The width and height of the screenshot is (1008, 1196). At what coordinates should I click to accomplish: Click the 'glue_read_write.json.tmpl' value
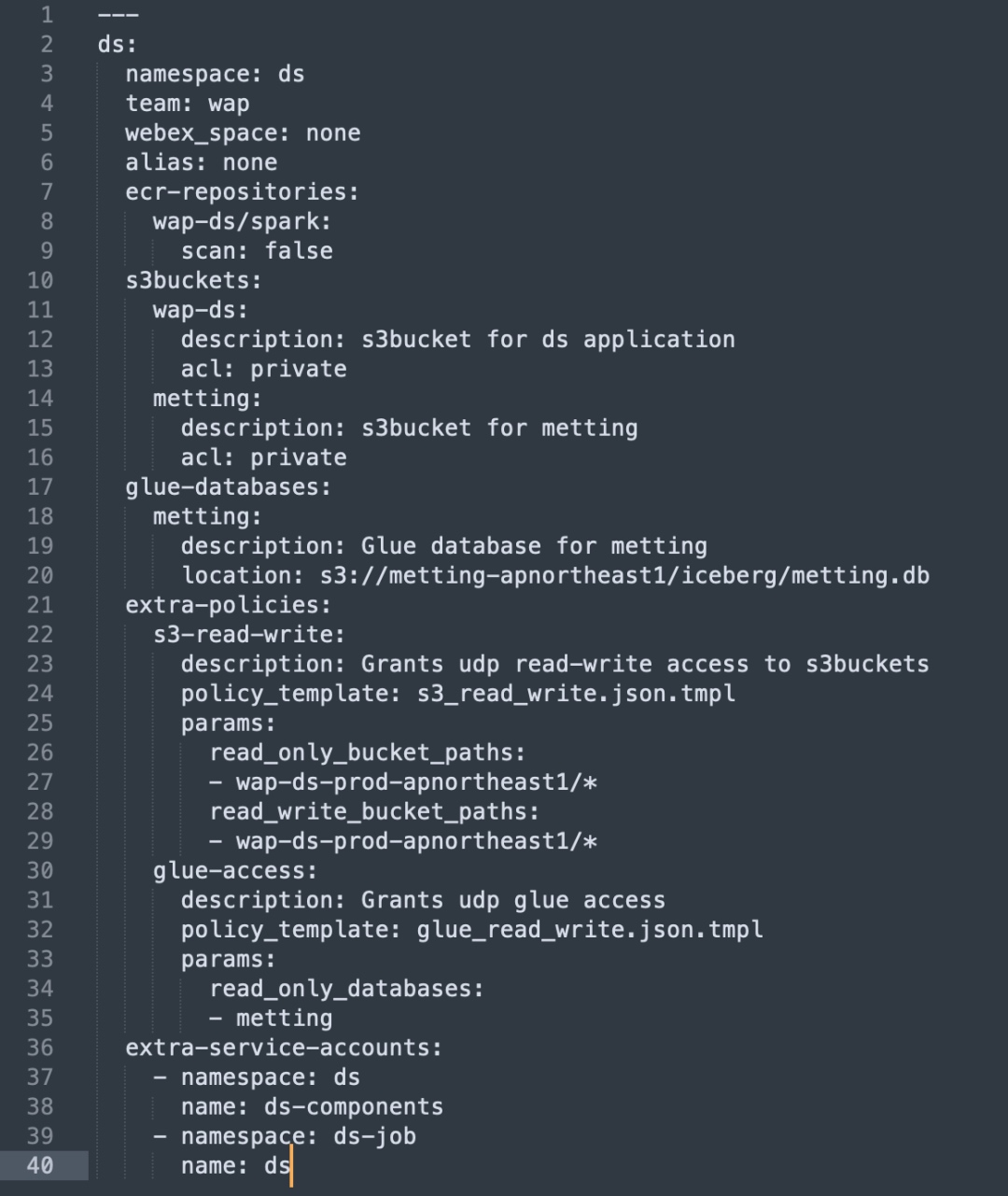coord(590,930)
